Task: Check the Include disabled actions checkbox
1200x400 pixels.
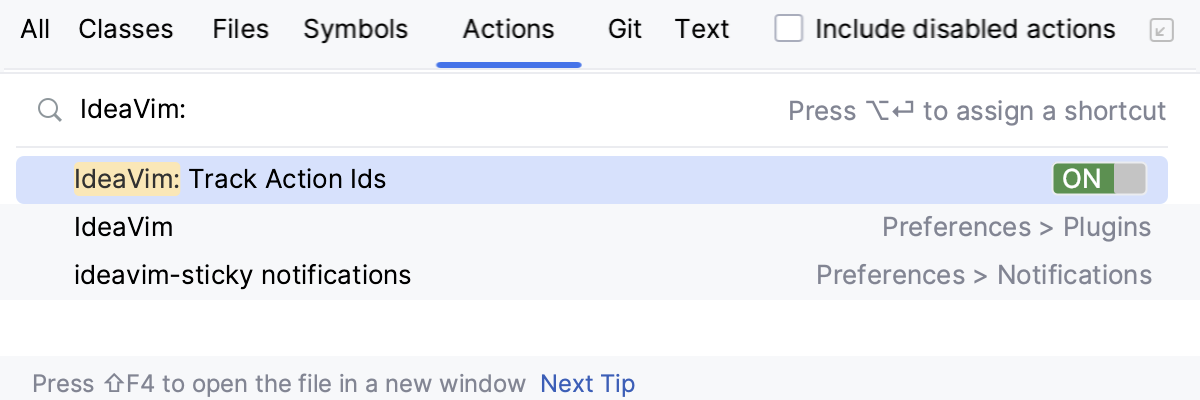Action: tap(790, 30)
